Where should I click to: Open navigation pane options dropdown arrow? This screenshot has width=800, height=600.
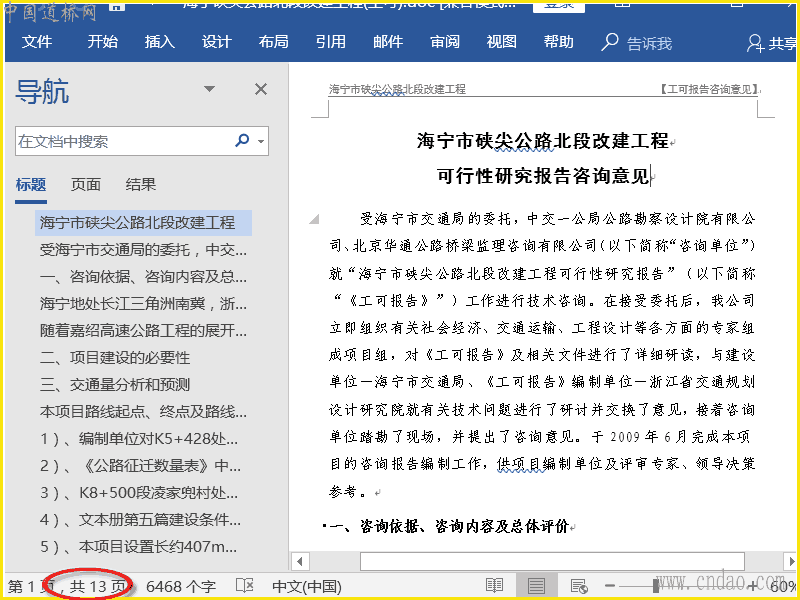point(209,89)
